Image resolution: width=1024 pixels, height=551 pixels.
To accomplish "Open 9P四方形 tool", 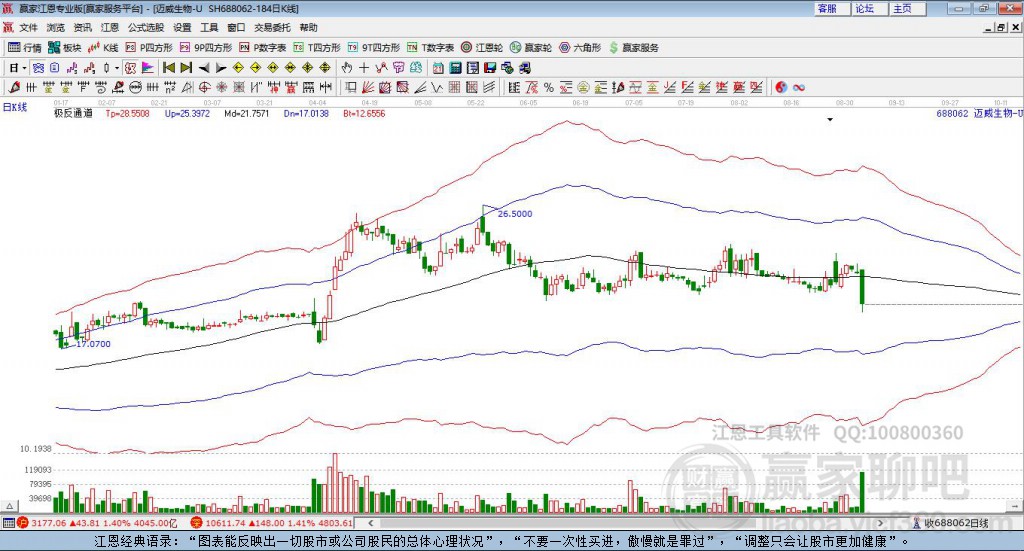I will [206, 48].
